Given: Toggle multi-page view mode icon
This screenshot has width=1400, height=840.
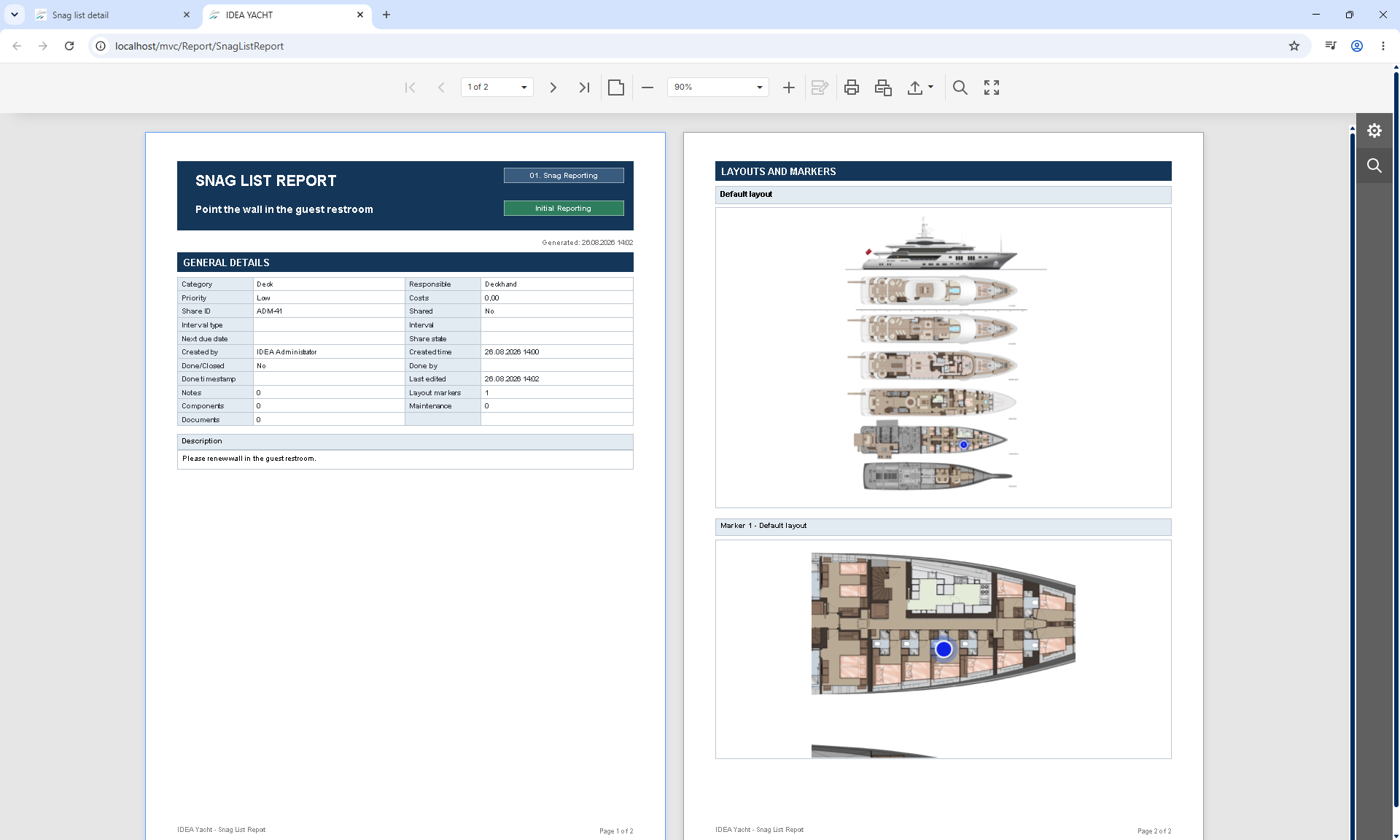Looking at the screenshot, I should tap(616, 87).
